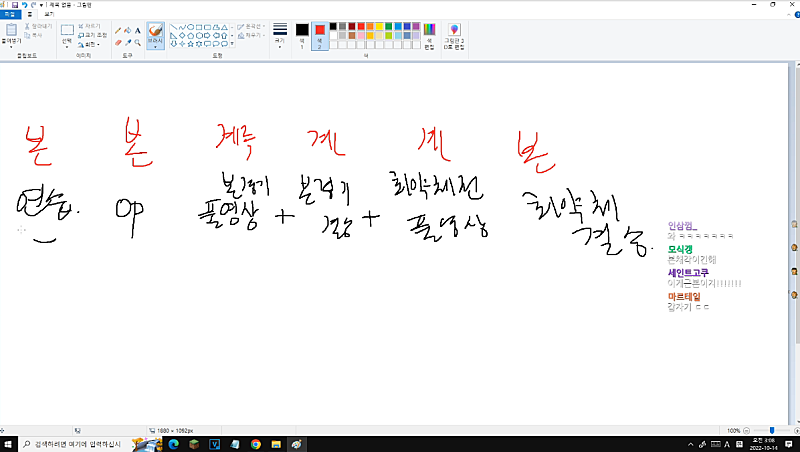Switch to the Home ribbon tab

(x=30, y=14)
